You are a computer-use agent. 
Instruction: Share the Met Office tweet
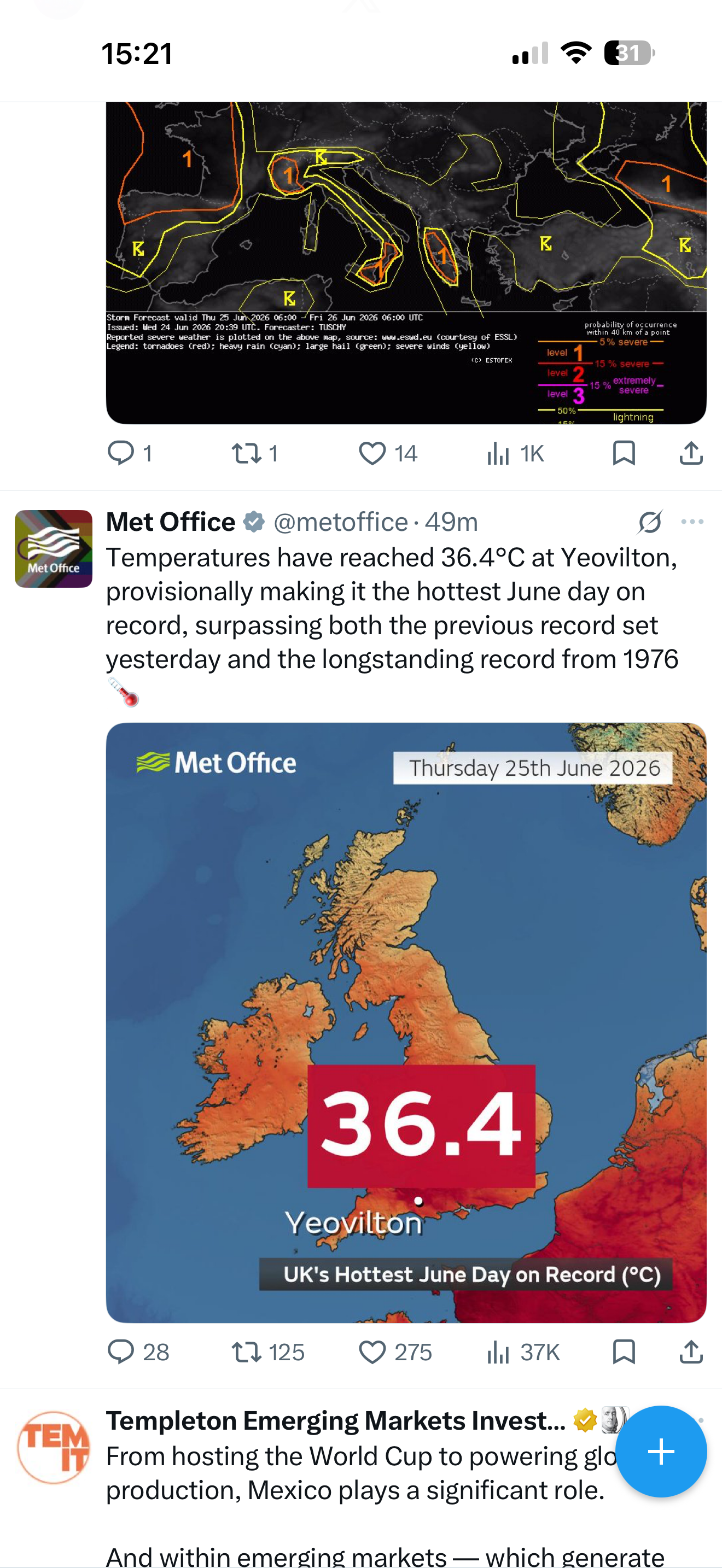pos(691,1351)
